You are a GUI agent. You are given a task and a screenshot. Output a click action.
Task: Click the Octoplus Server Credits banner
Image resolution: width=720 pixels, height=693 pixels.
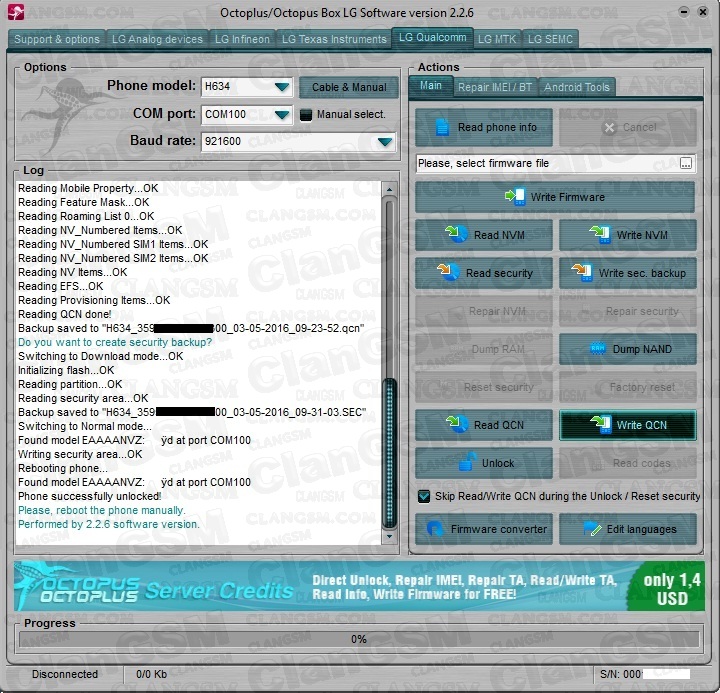tap(359, 586)
